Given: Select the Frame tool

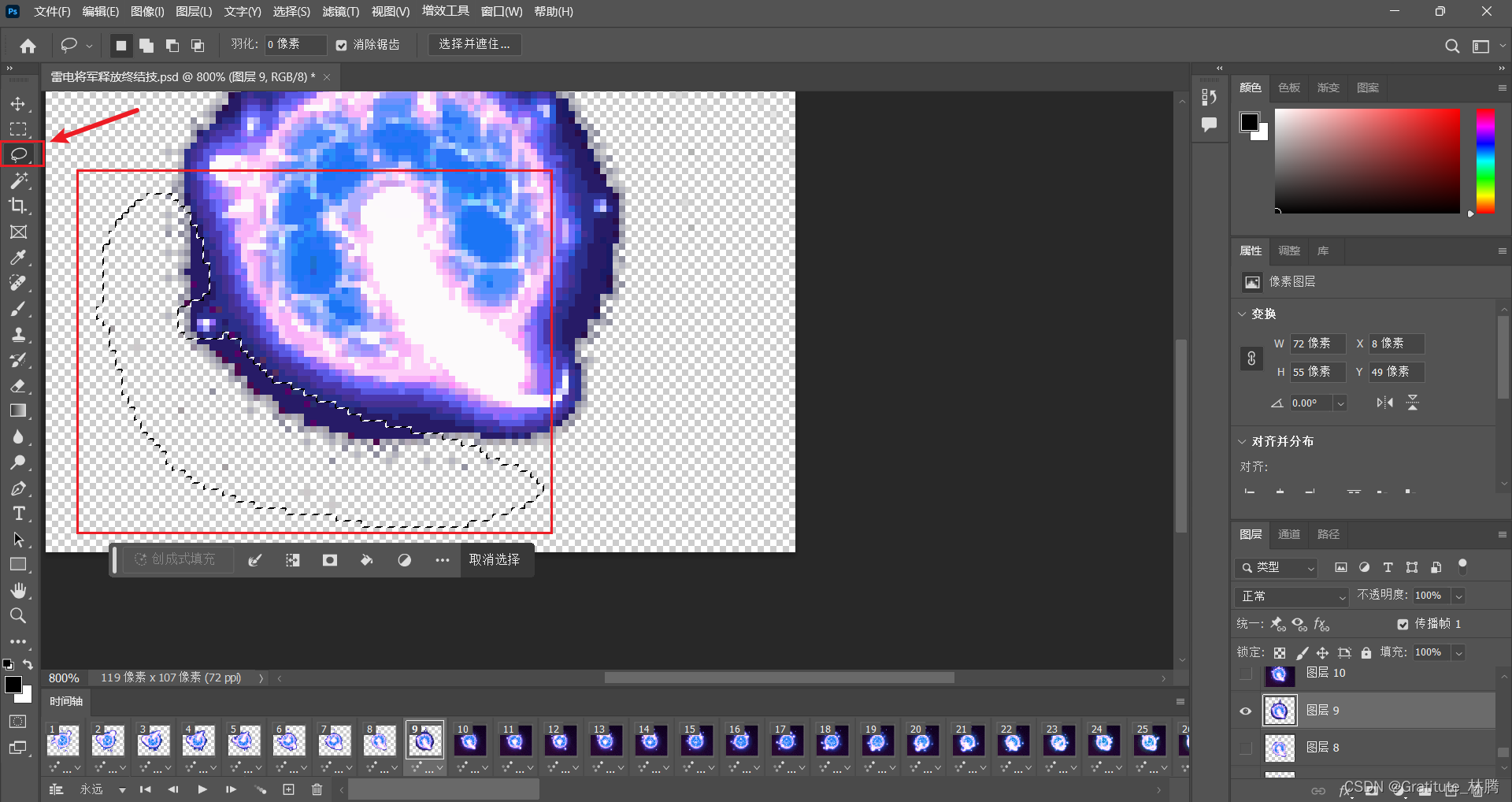Looking at the screenshot, I should click(18, 232).
